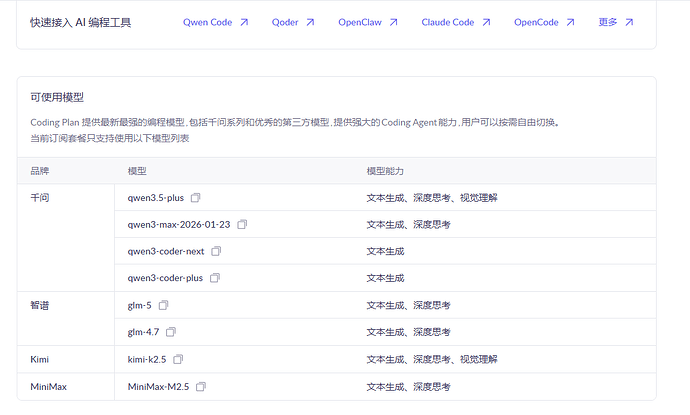The image size is (690, 415).
Task: Copy the qwen3-coder-plus model name
Action: pos(215,278)
